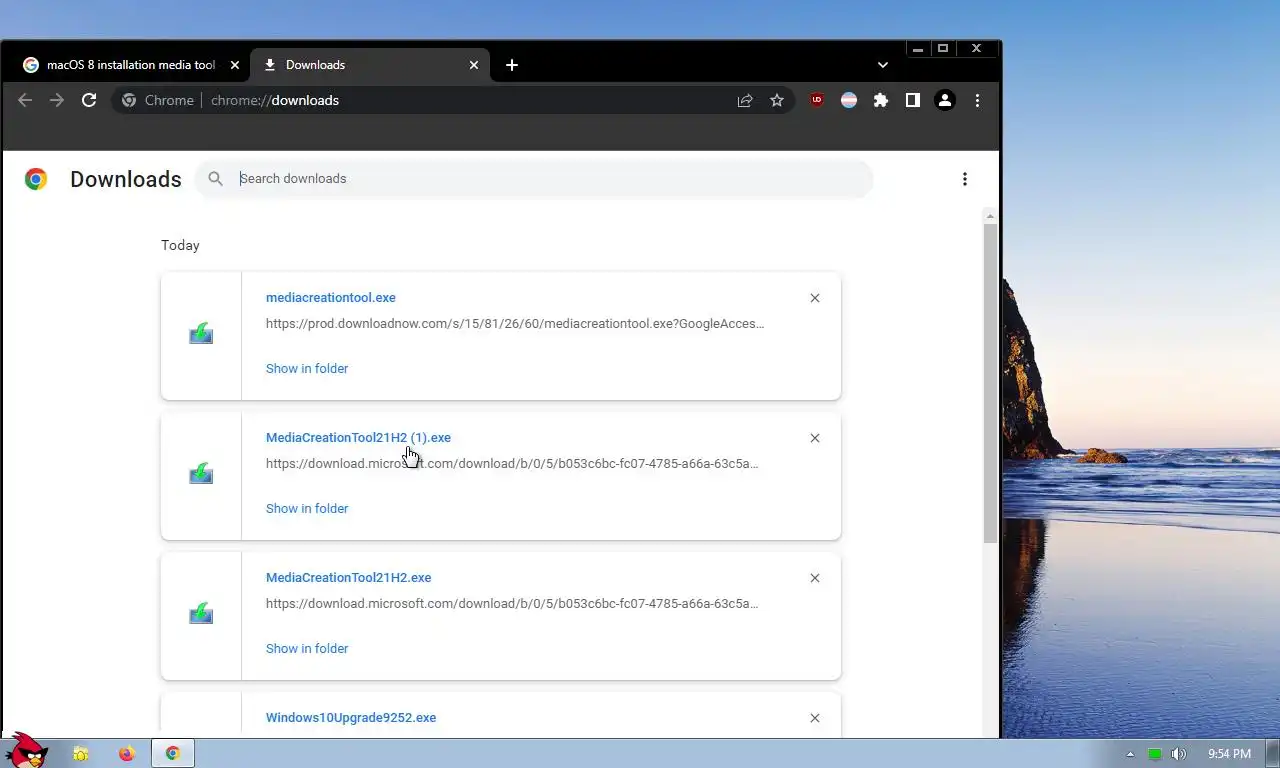Screen dimensions: 1280x768
Task: Click the file icon for MediaCreationTool21H2 (1).exe
Action: coord(201,474)
